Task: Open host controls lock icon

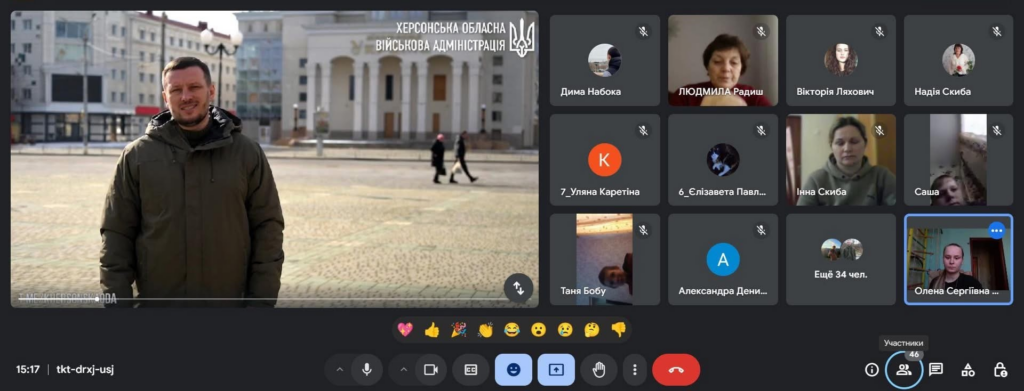Action: click(1000, 369)
